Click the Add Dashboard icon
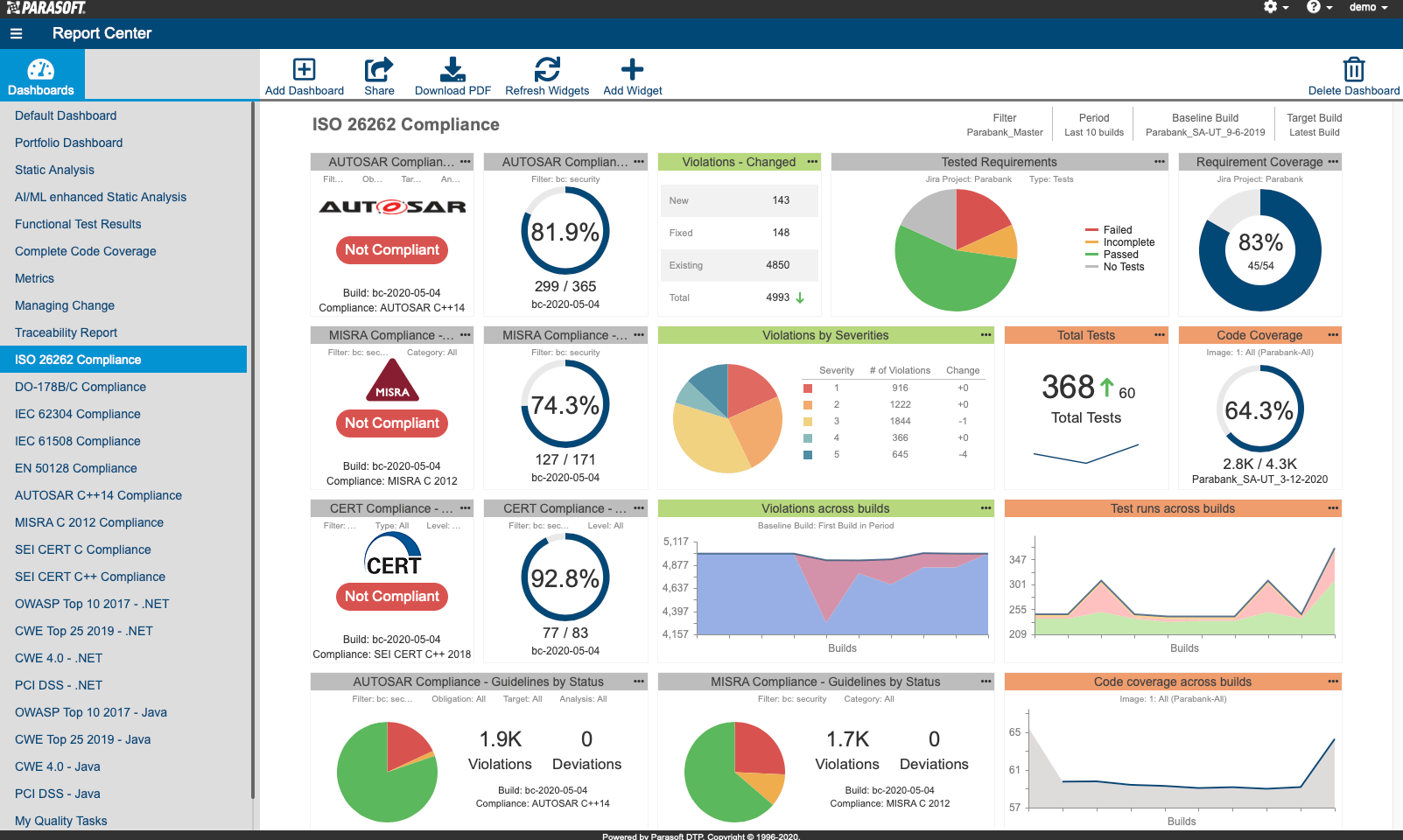Viewport: 1403px width, 840px height. pyautogui.click(x=304, y=69)
